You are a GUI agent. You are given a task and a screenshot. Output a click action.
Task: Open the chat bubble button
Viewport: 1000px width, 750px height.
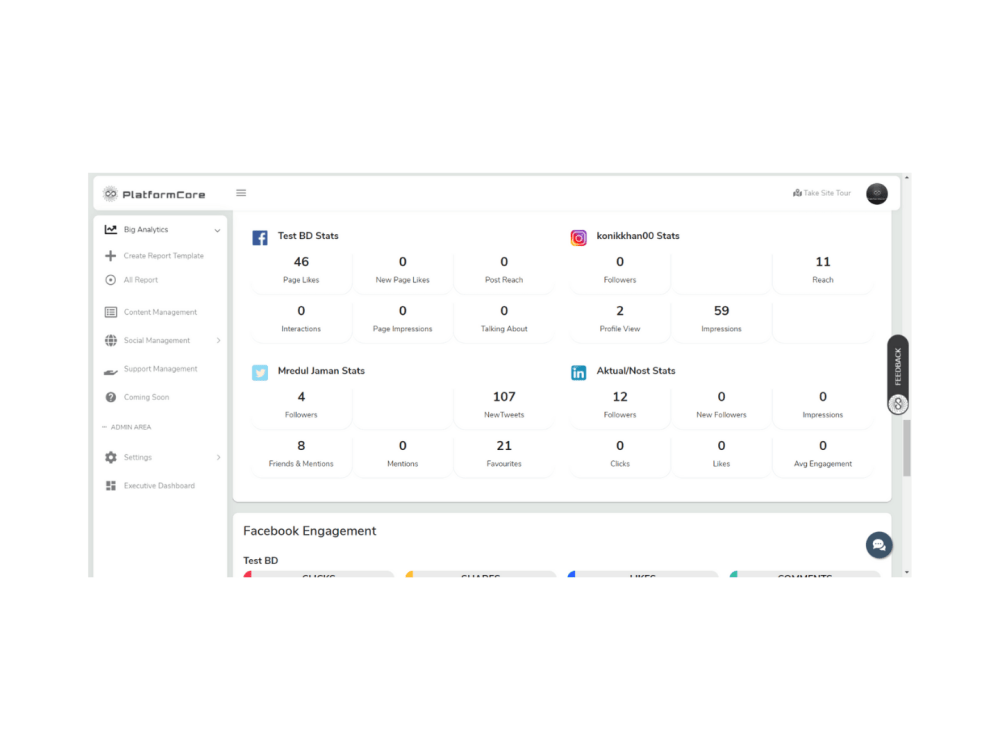click(879, 545)
